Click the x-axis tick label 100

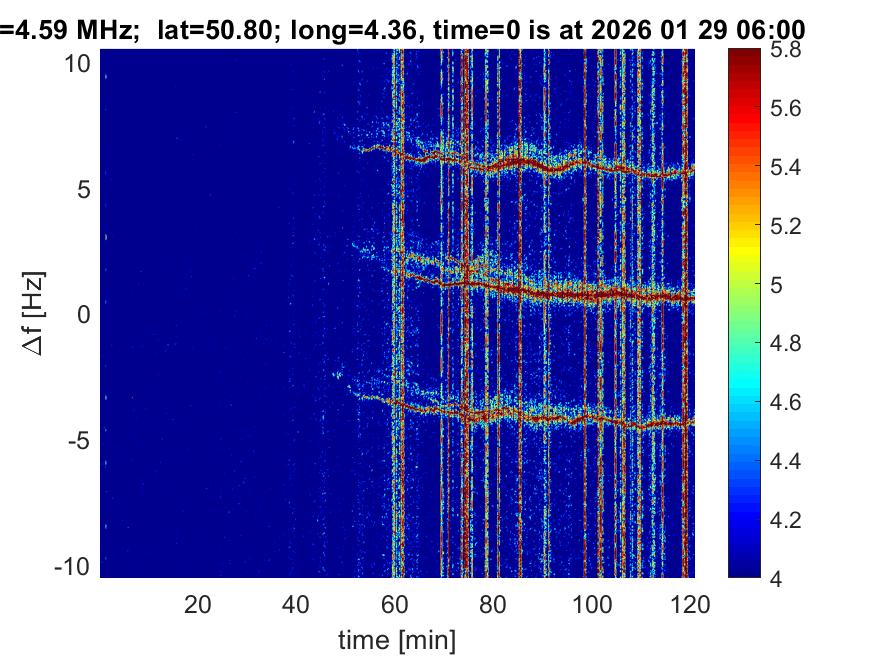pos(592,604)
